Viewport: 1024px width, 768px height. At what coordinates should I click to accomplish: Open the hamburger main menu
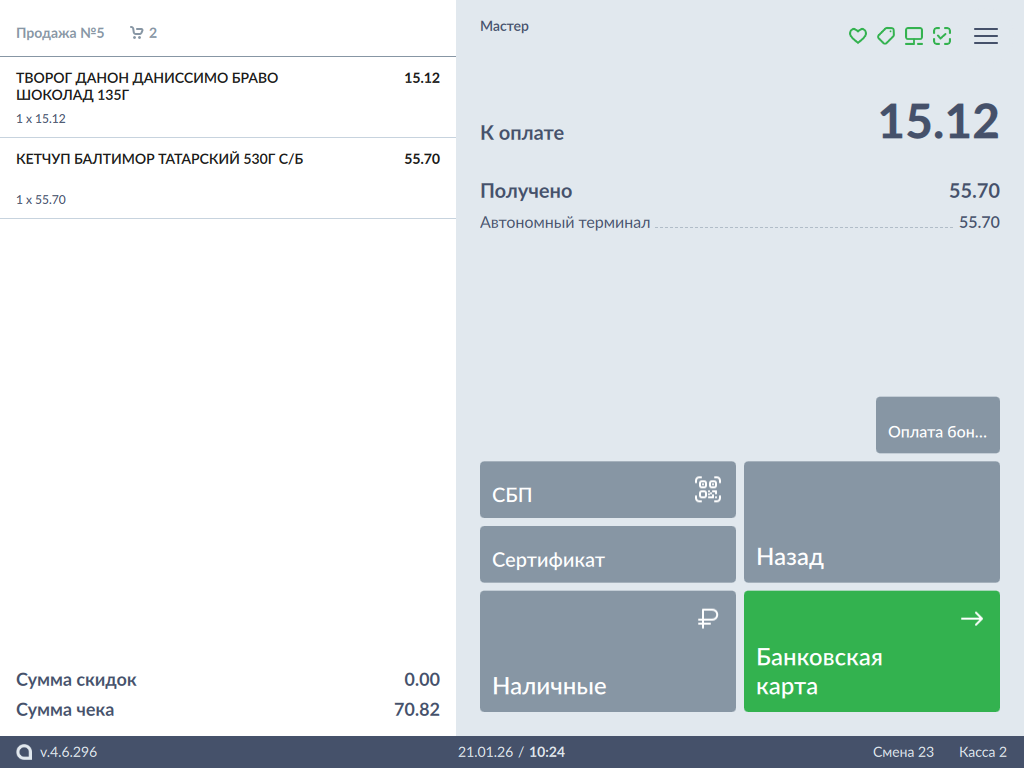click(985, 36)
